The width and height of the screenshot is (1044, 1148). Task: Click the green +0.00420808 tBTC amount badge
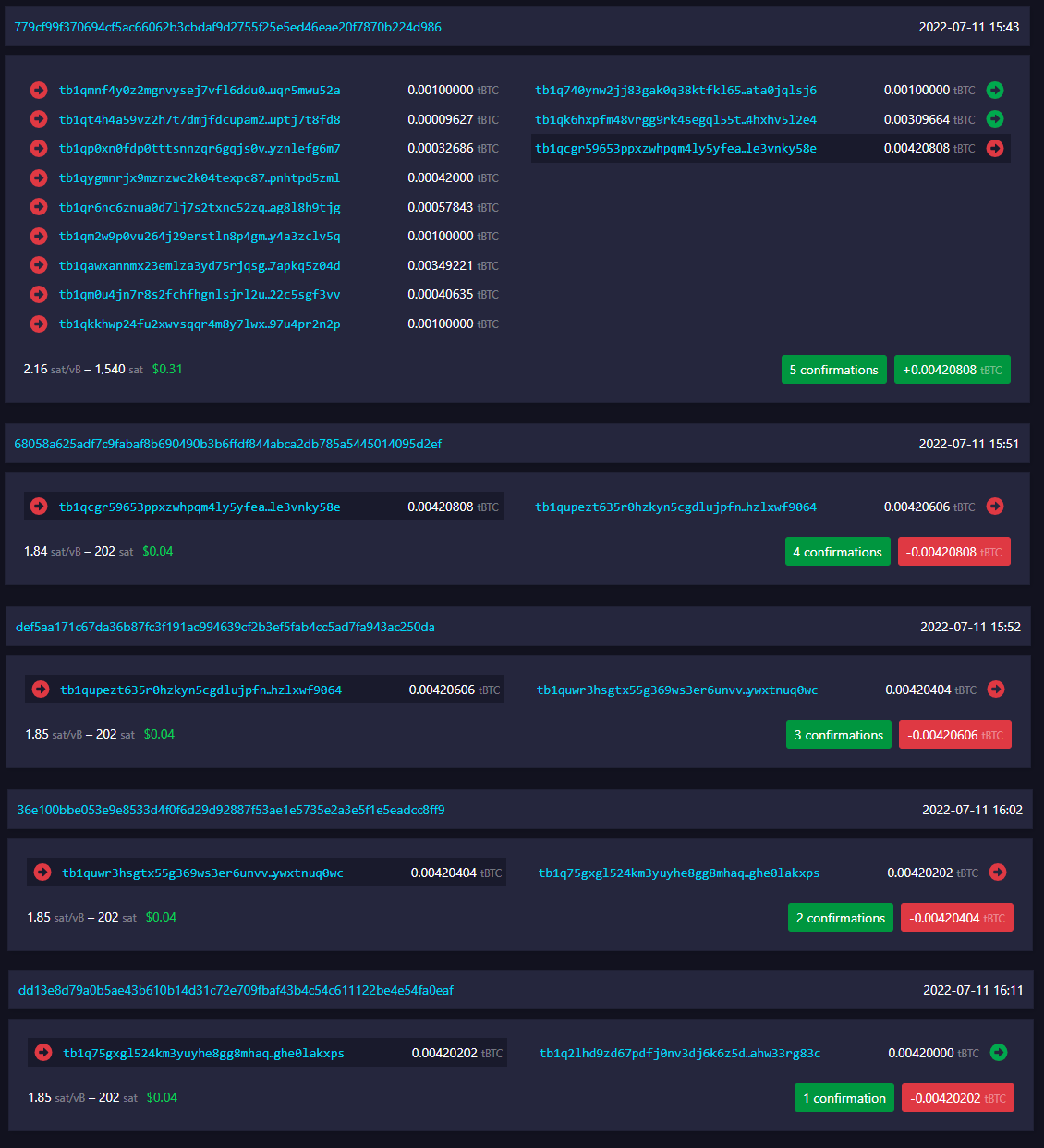coord(952,369)
